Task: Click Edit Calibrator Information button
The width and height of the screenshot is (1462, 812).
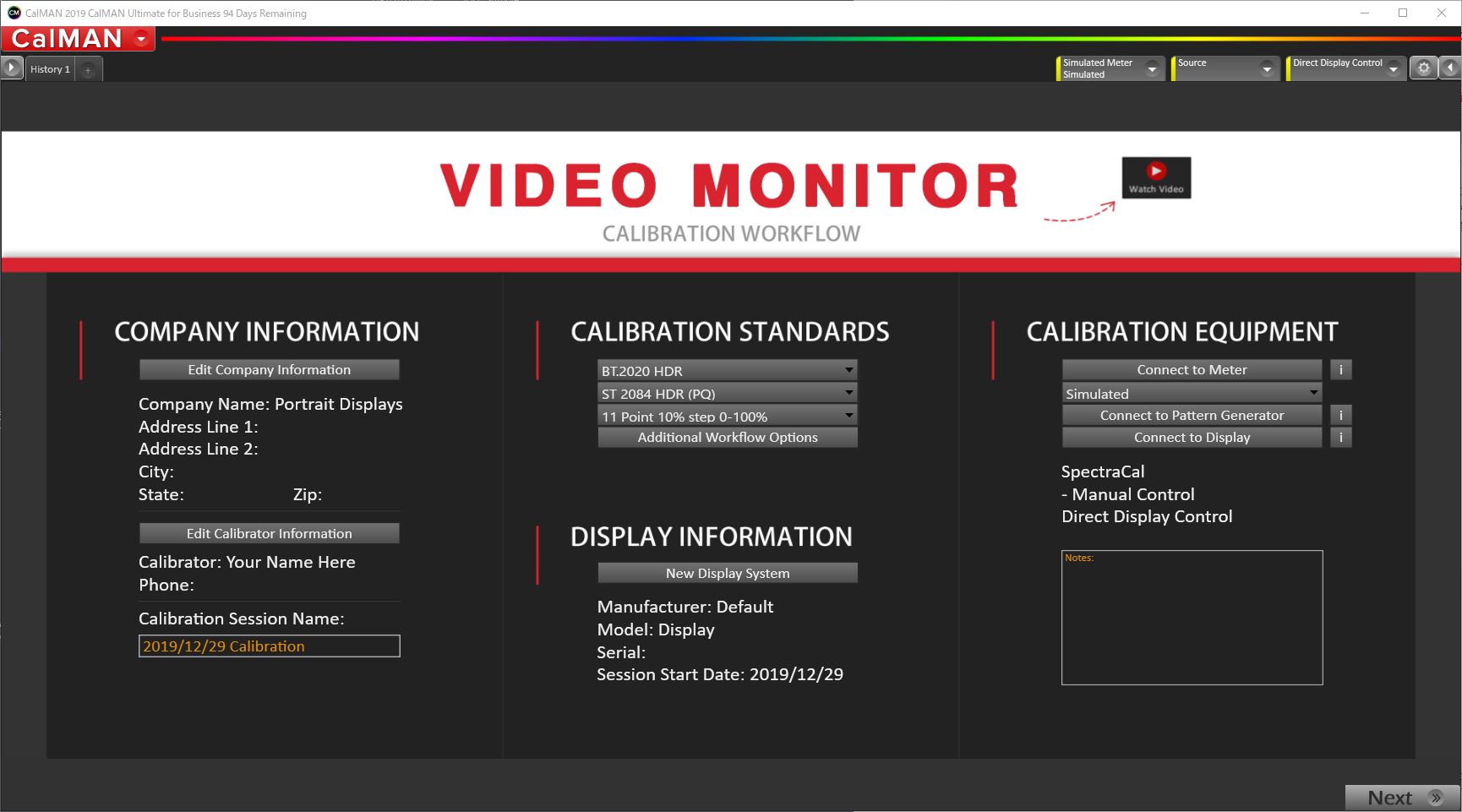Action: (x=270, y=533)
